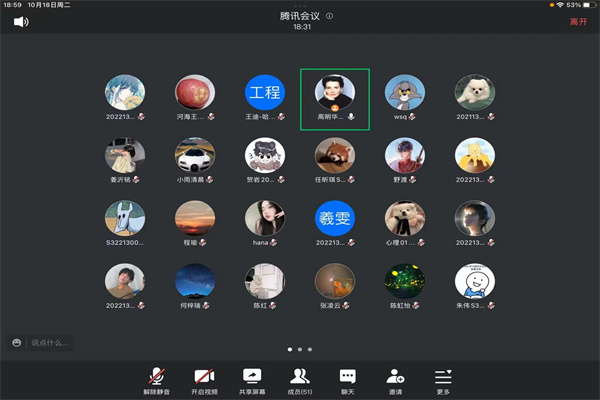Select 小雨清晨's car avatar
Screen dimensions: 600x400
click(x=195, y=156)
